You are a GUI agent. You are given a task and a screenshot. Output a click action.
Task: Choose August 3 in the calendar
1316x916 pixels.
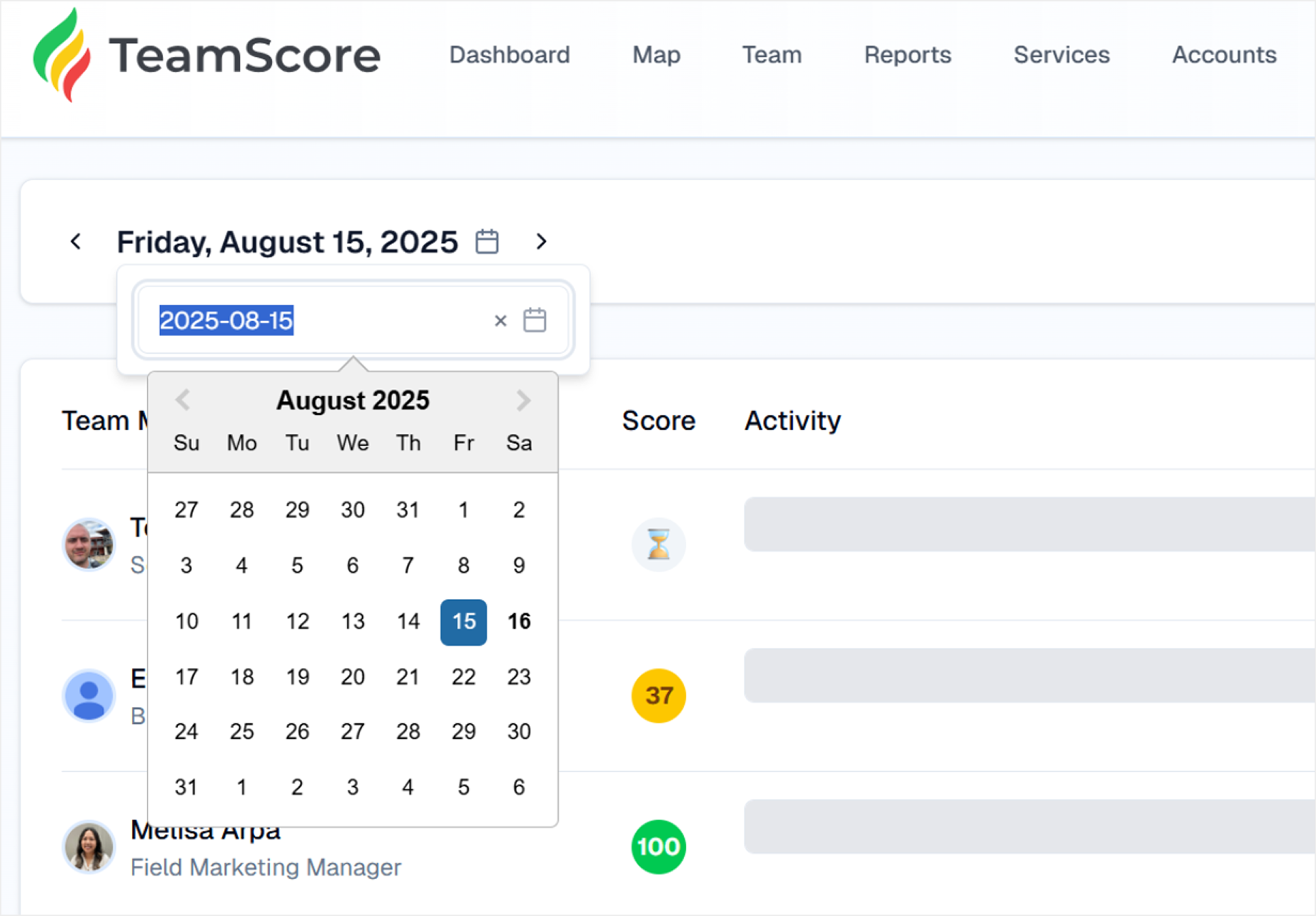pyautogui.click(x=186, y=566)
